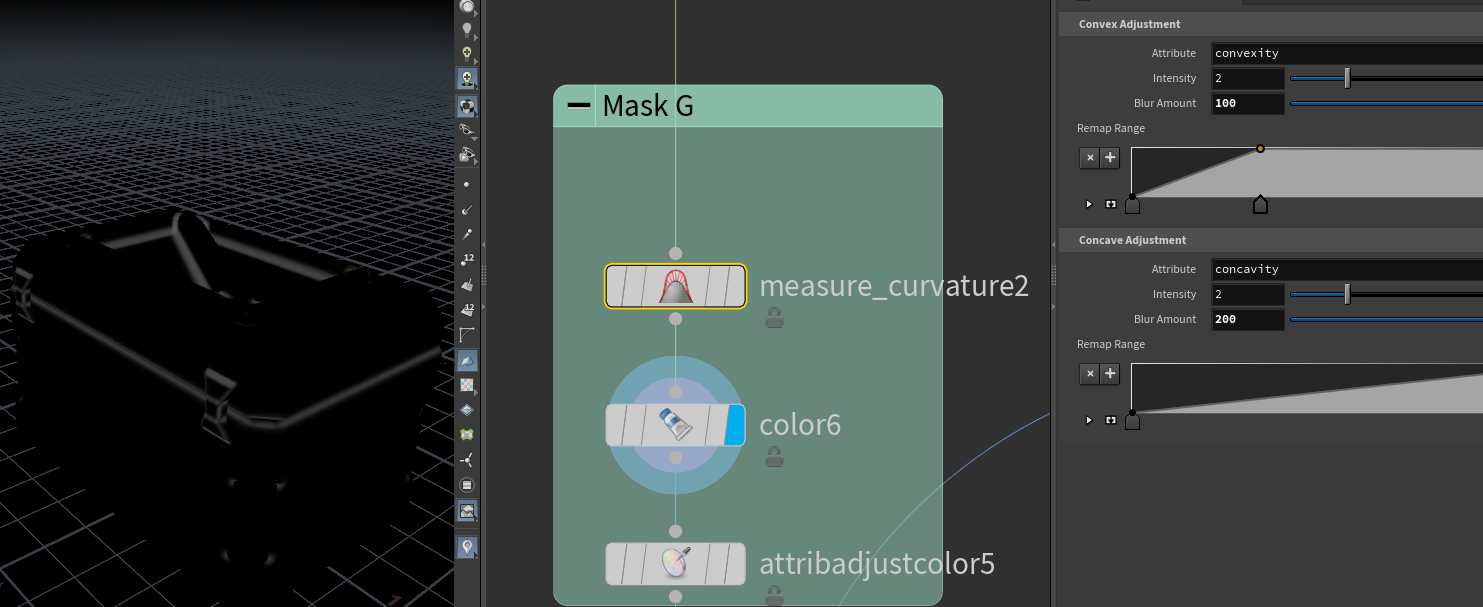Click the Concave Blur Amount slider track
This screenshot has height=607, width=1483.
click(x=1386, y=319)
